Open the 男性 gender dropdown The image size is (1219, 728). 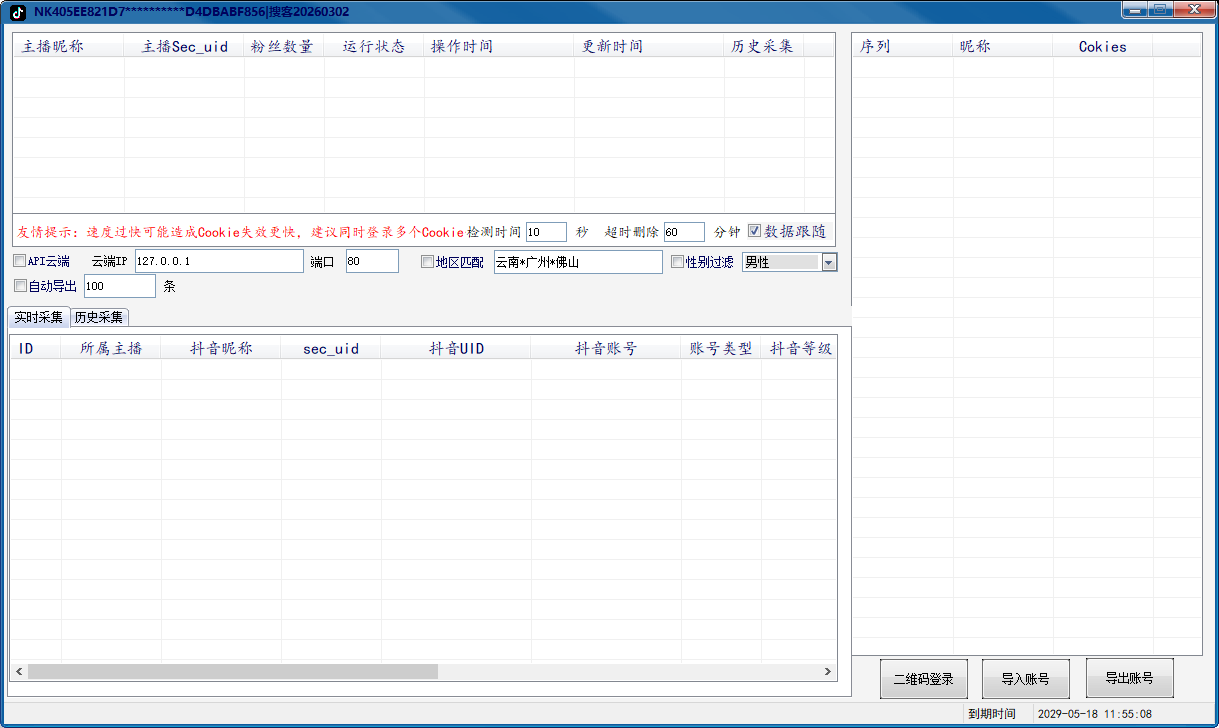[x=829, y=262]
